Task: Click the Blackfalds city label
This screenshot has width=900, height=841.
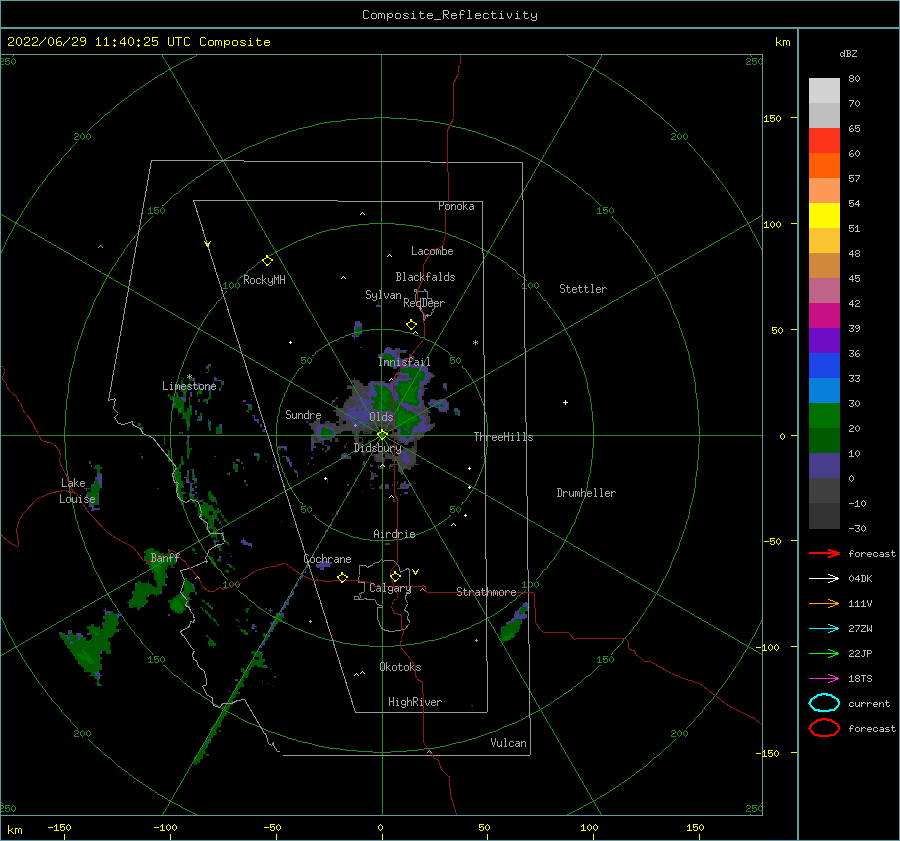Action: tap(425, 277)
